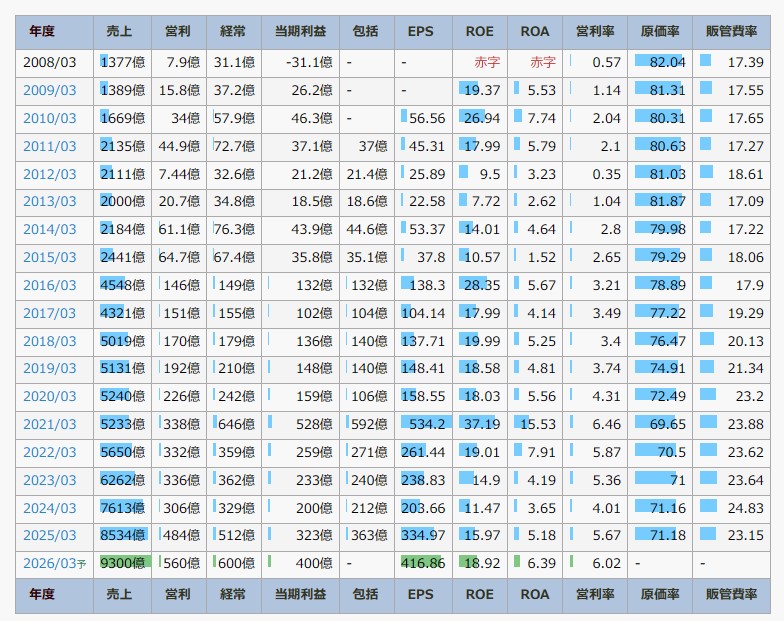Open the 2023/03 fiscal year link
The width and height of the screenshot is (784, 621).
(x=50, y=480)
